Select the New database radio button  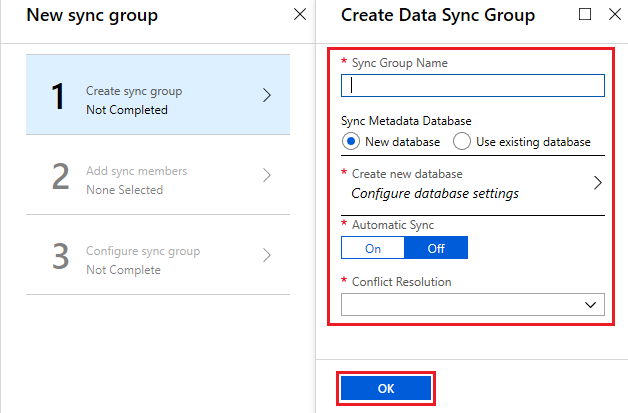pos(351,141)
